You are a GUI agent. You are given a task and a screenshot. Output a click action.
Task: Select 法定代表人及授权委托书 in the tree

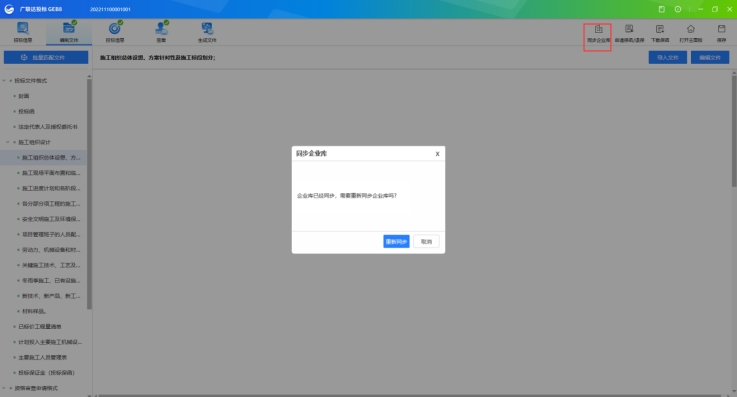point(48,127)
